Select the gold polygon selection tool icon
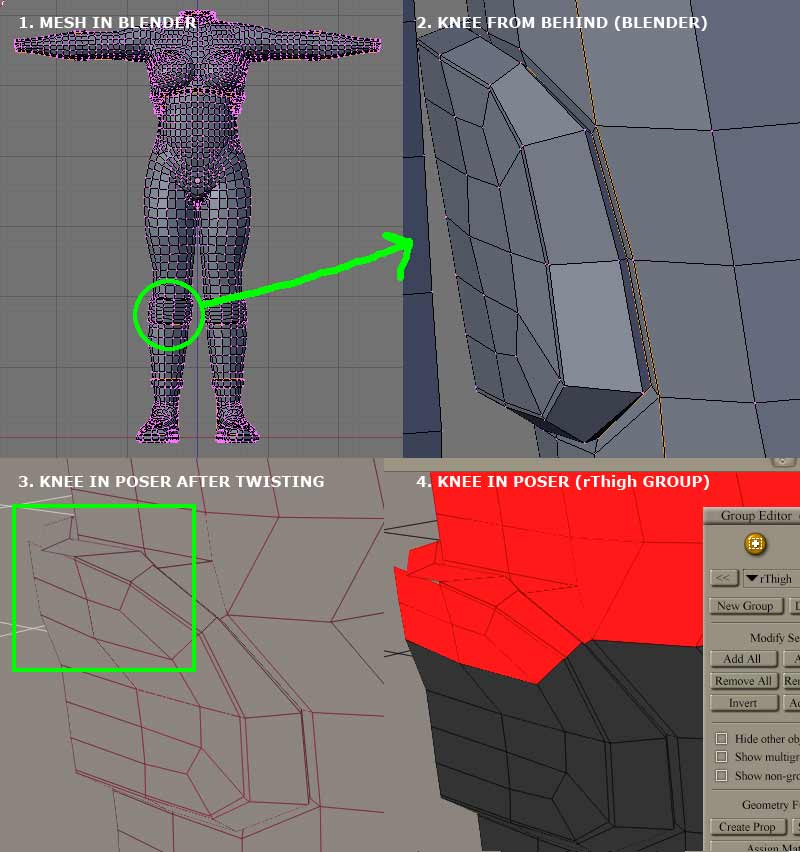Viewport: 800px width, 852px height. click(x=756, y=544)
